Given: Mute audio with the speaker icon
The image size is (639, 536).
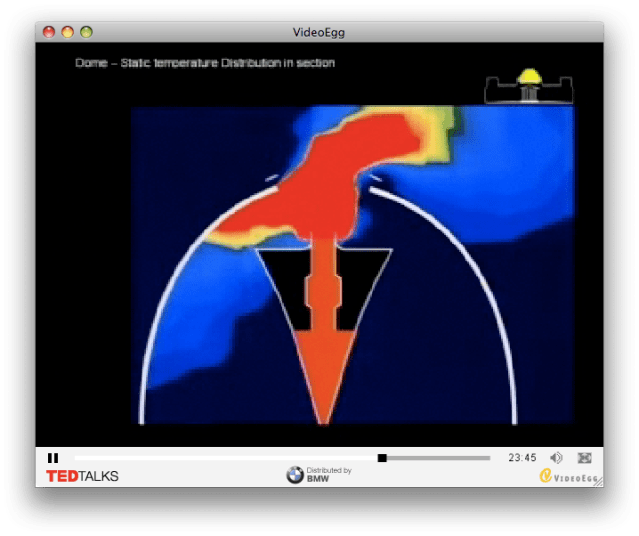Looking at the screenshot, I should coord(557,458).
